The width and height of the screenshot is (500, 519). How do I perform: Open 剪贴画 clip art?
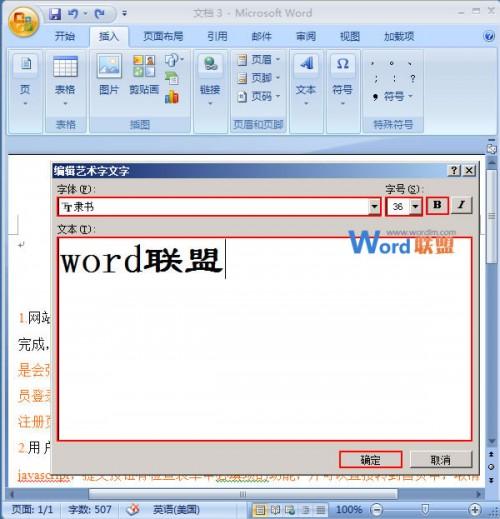(x=144, y=76)
